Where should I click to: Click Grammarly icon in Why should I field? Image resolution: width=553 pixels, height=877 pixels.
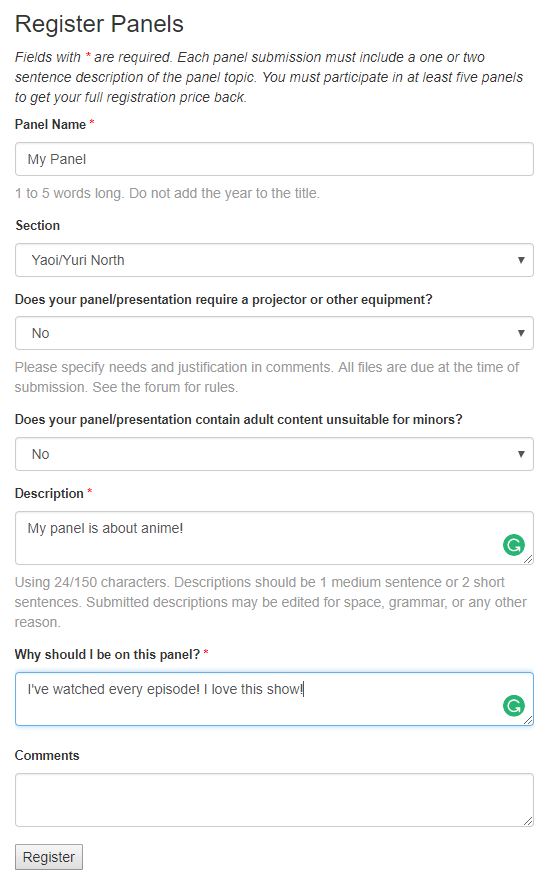pyautogui.click(x=513, y=706)
